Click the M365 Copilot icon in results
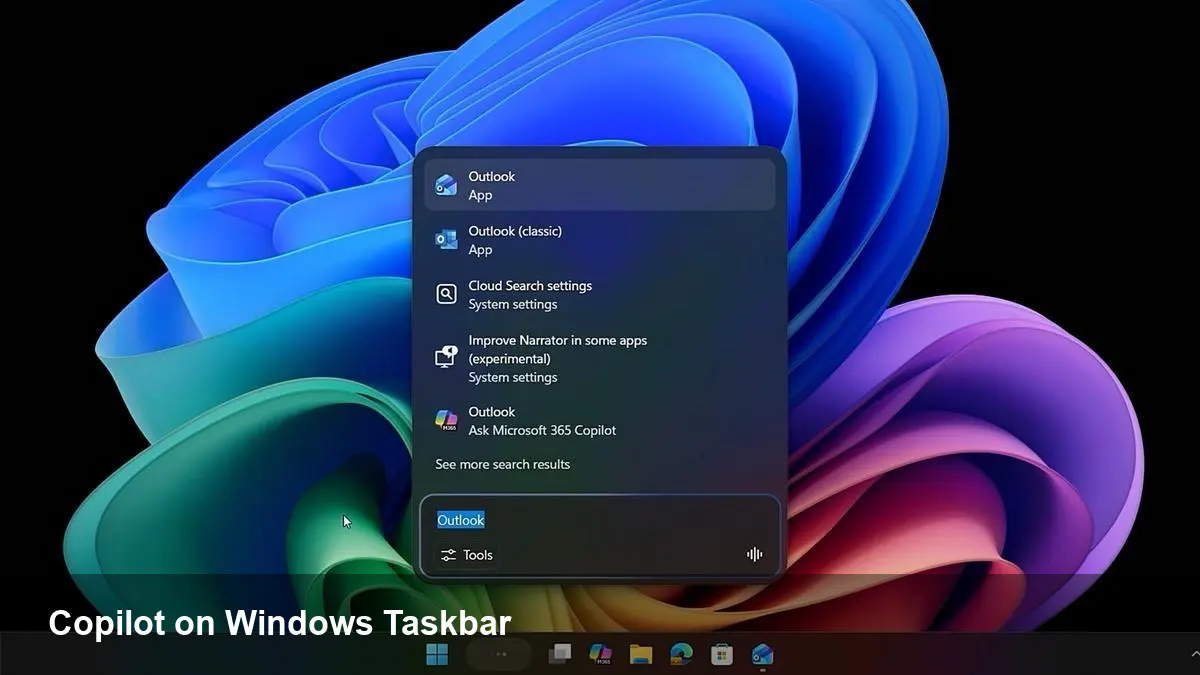This screenshot has width=1200, height=675. click(x=446, y=421)
